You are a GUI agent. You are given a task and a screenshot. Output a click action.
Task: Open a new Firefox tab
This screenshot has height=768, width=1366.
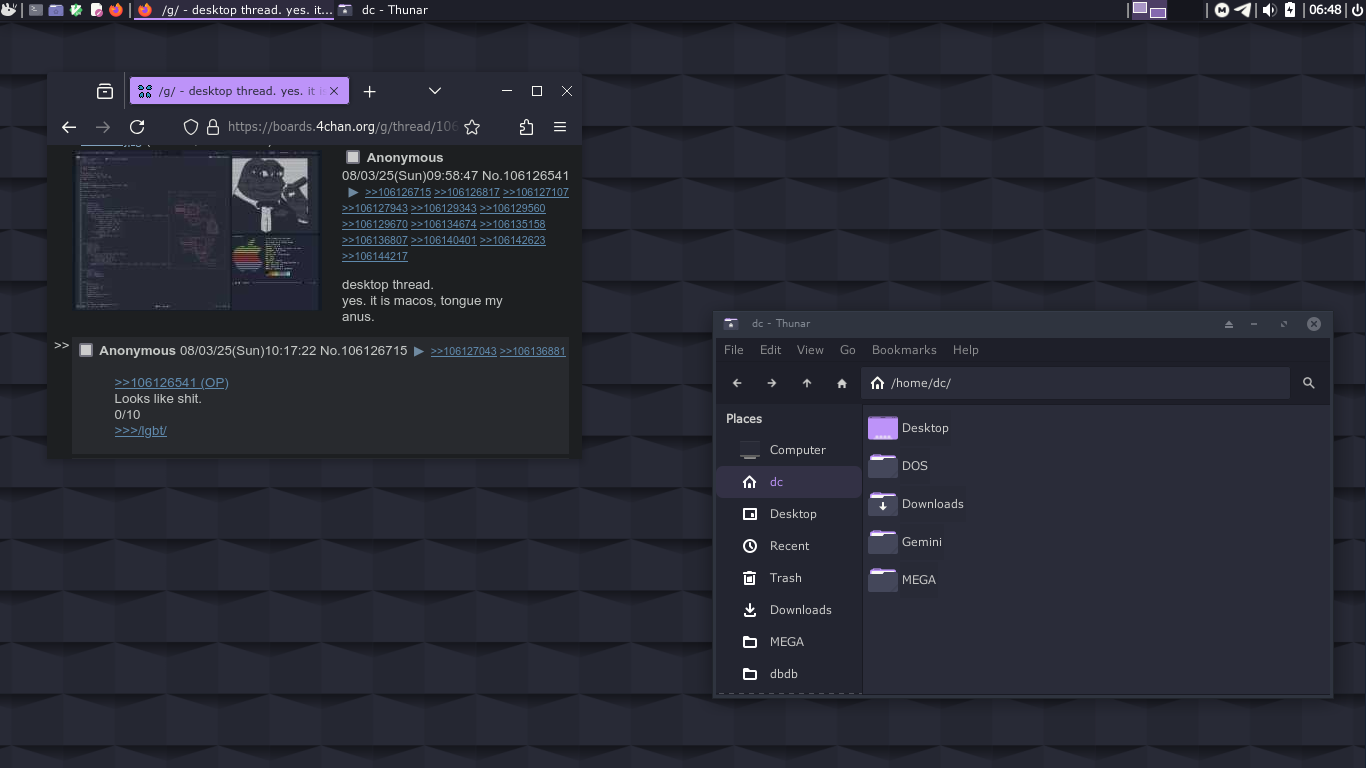(369, 91)
